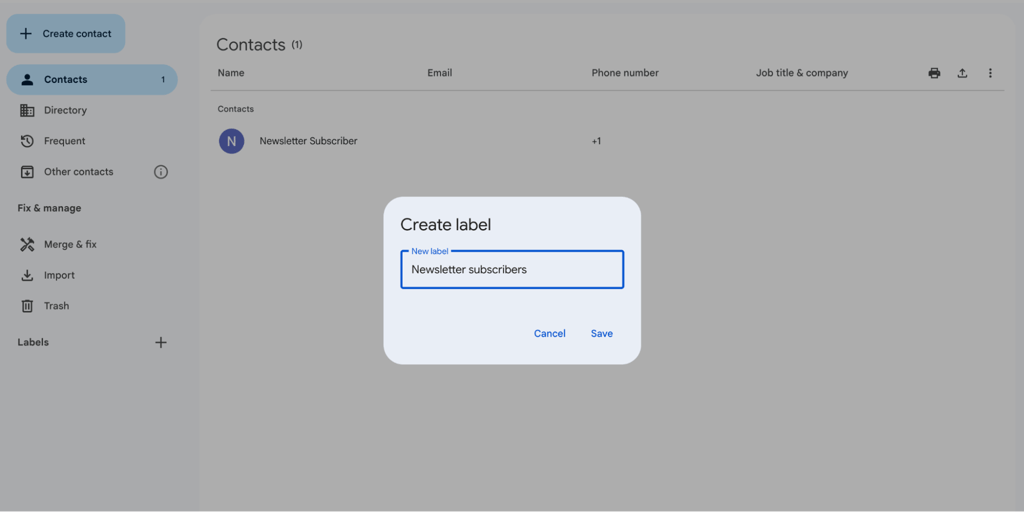Click the Name column header
The image size is (1024, 512).
231,73
